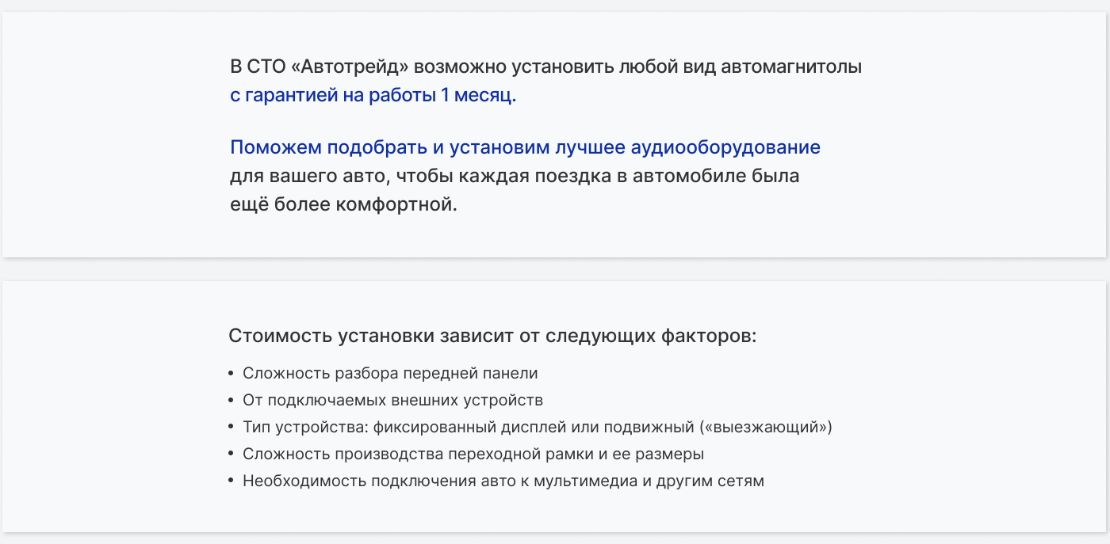Click bullet before "Сложность производства переходной рамки"
This screenshot has height=544, width=1110.
[232, 454]
